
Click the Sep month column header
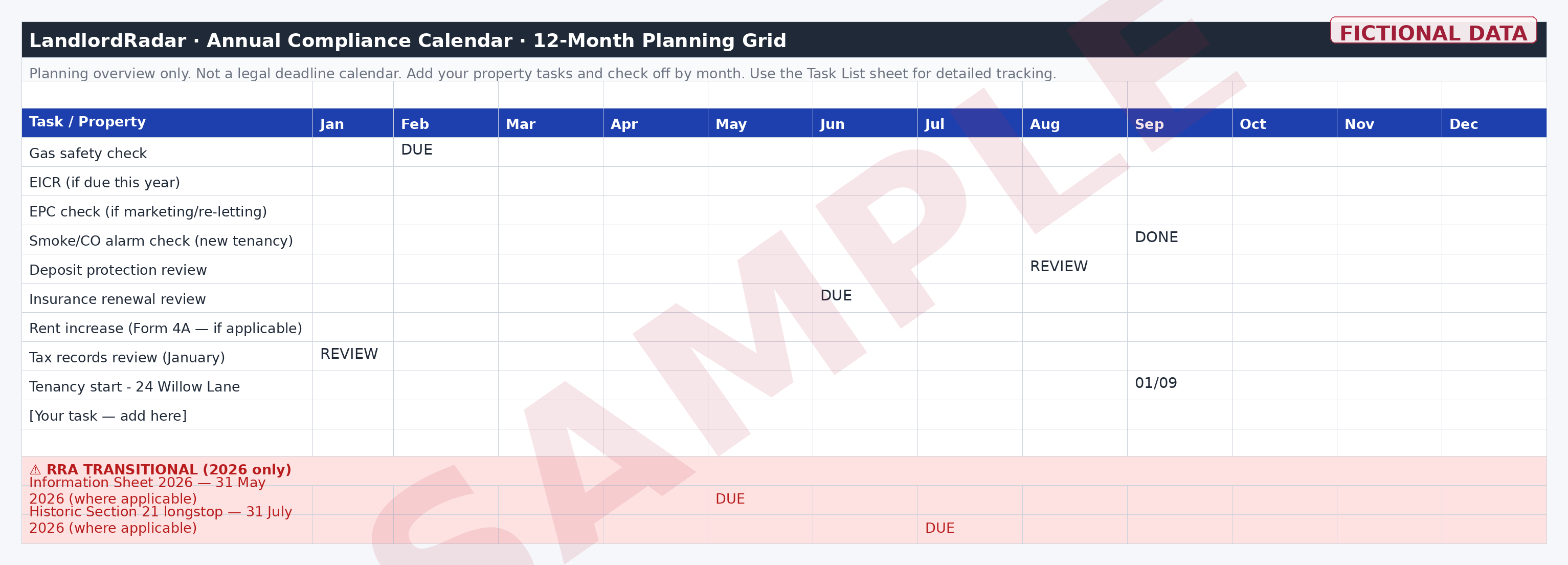(1179, 123)
